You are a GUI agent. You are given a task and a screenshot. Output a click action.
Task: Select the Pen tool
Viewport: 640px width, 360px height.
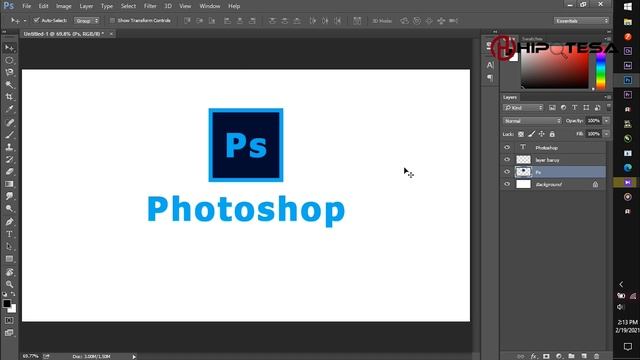[x=9, y=222]
